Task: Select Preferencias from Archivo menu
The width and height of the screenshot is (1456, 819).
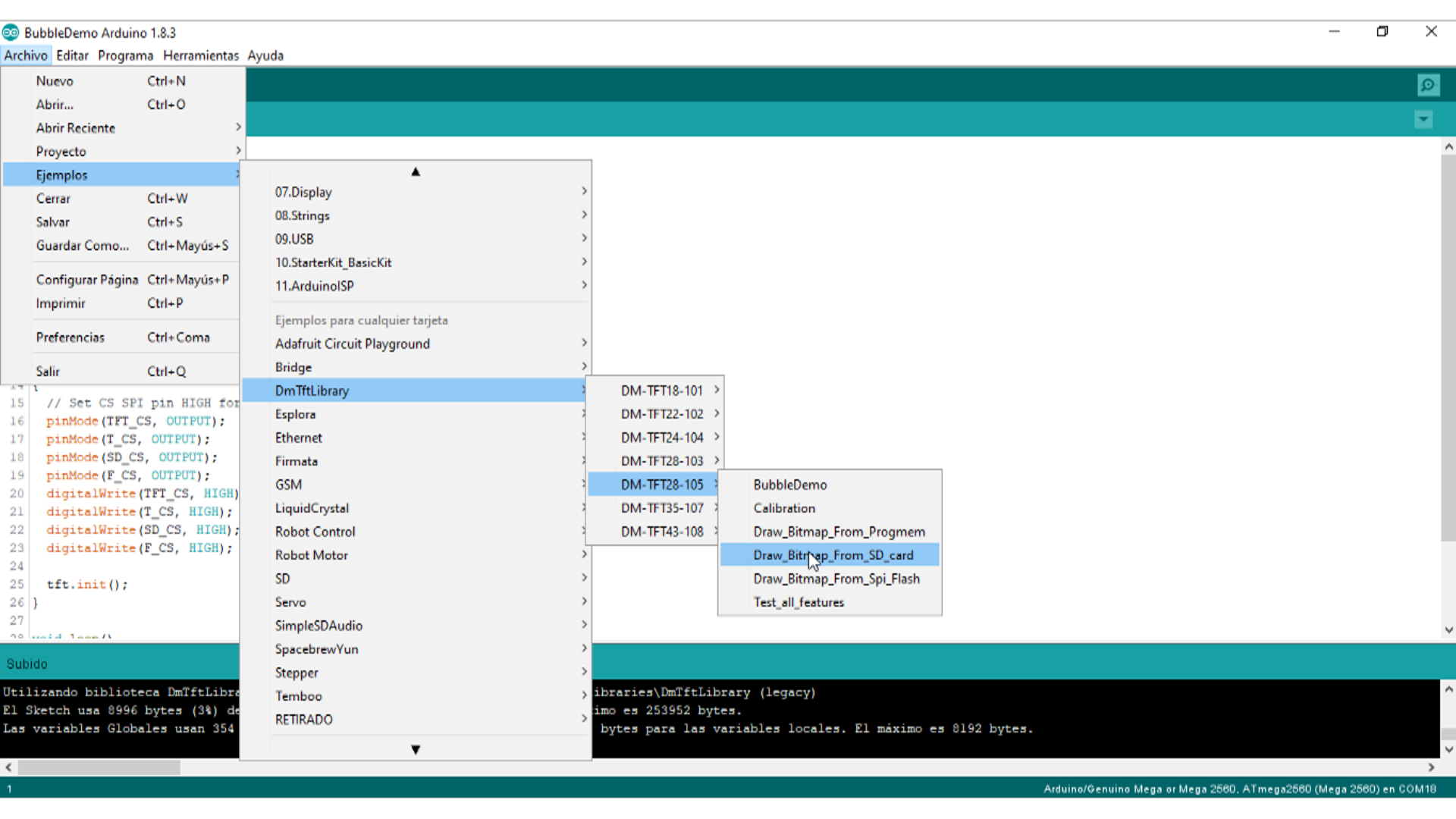Action: click(x=71, y=337)
